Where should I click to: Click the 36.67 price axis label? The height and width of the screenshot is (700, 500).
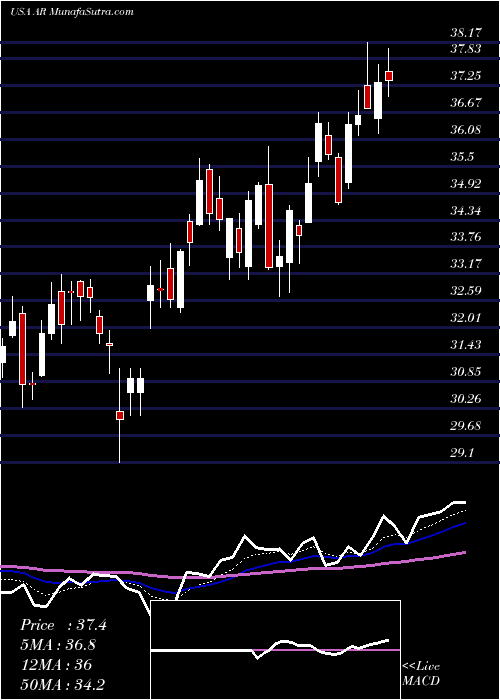pyautogui.click(x=466, y=103)
